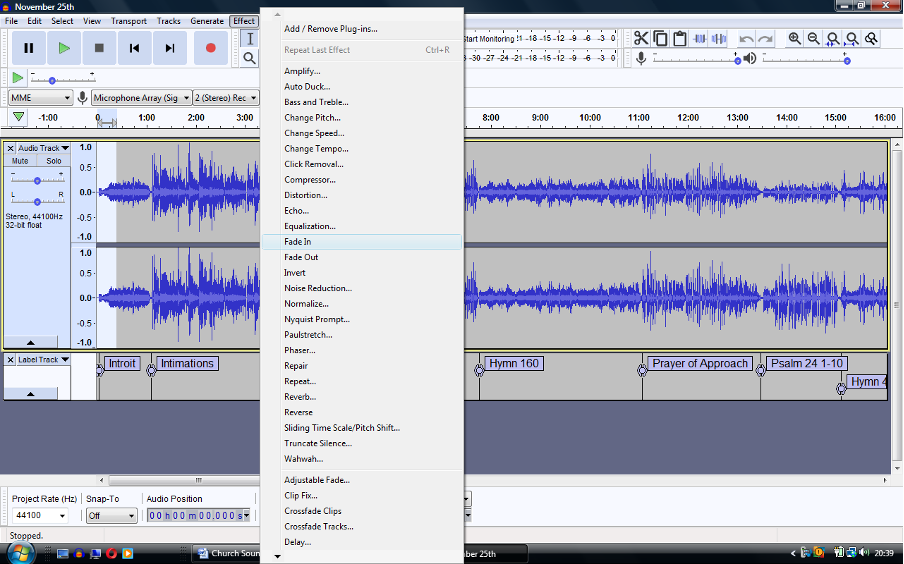Zoom out on the timeline
The height and width of the screenshot is (564, 904).
click(x=813, y=39)
